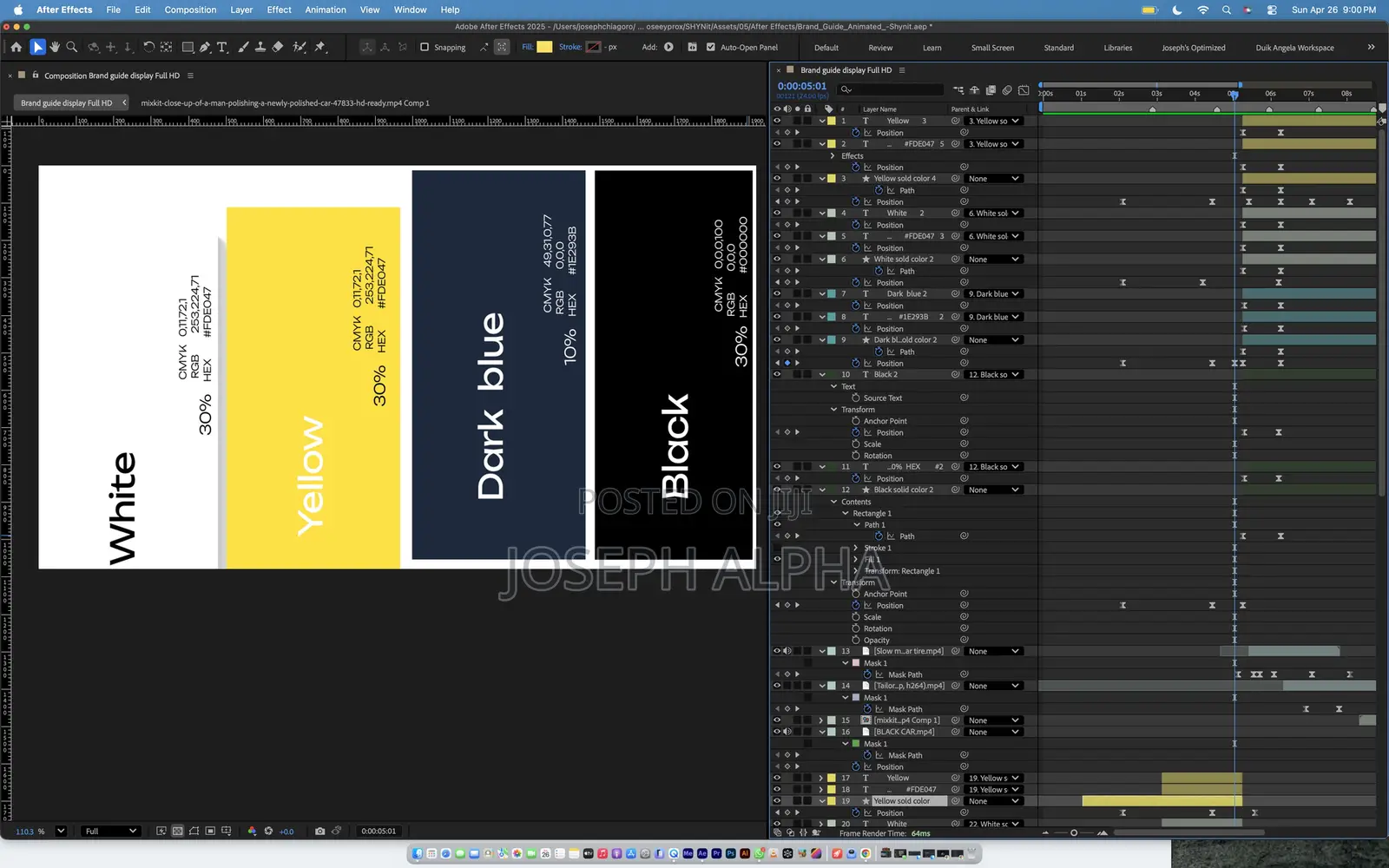Switch to the Libraries workspace
The image size is (1389, 868).
(x=1117, y=48)
